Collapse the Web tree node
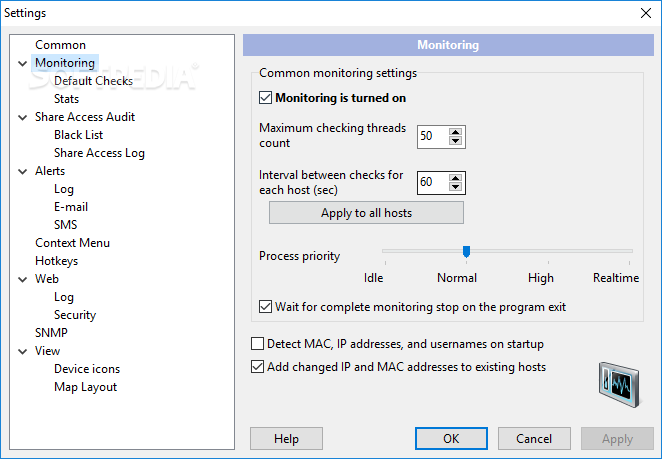 click(22, 280)
